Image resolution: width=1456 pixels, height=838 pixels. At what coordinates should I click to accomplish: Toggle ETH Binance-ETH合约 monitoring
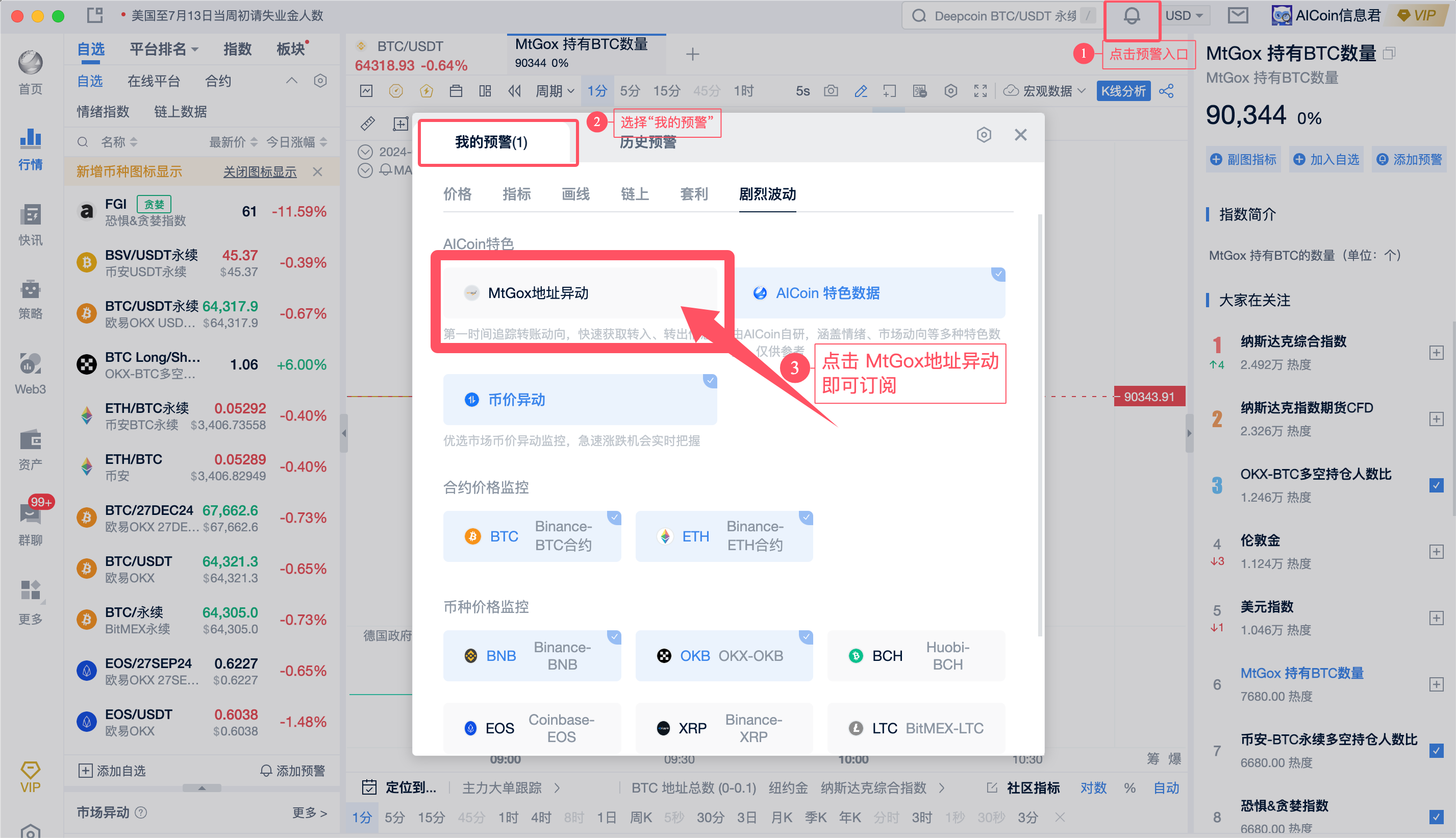coord(724,536)
